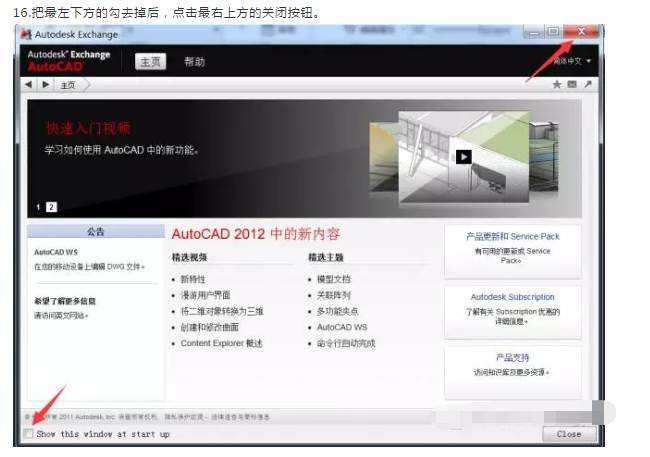Open the 多功能夹点 topic link
Viewport: 650px width, 457px height.
pos(337,311)
